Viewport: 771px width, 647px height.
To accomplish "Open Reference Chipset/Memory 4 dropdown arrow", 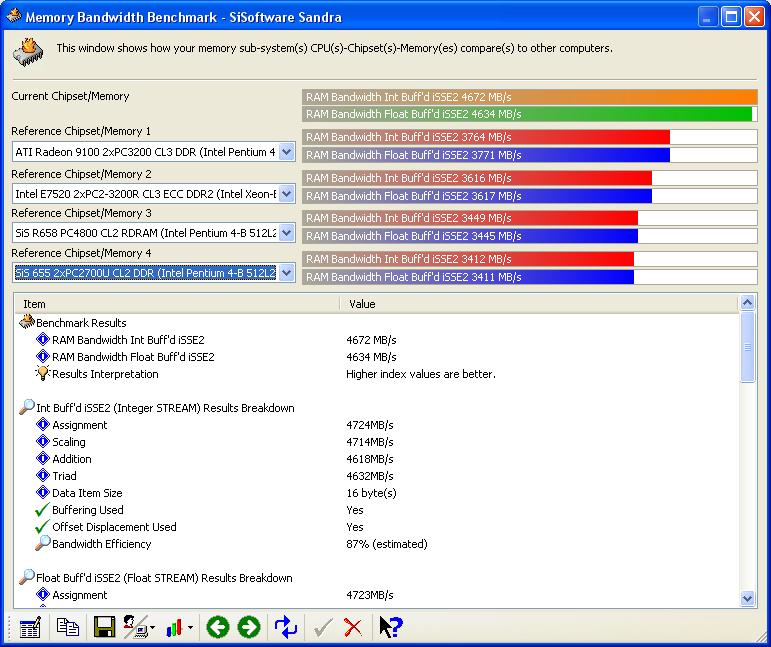I will [287, 272].
